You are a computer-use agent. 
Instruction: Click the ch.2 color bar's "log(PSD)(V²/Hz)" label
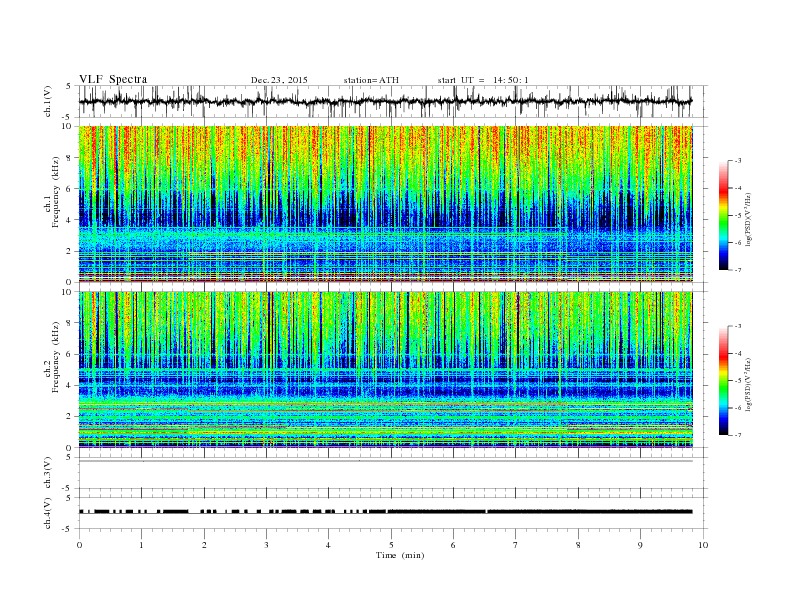[748, 384]
